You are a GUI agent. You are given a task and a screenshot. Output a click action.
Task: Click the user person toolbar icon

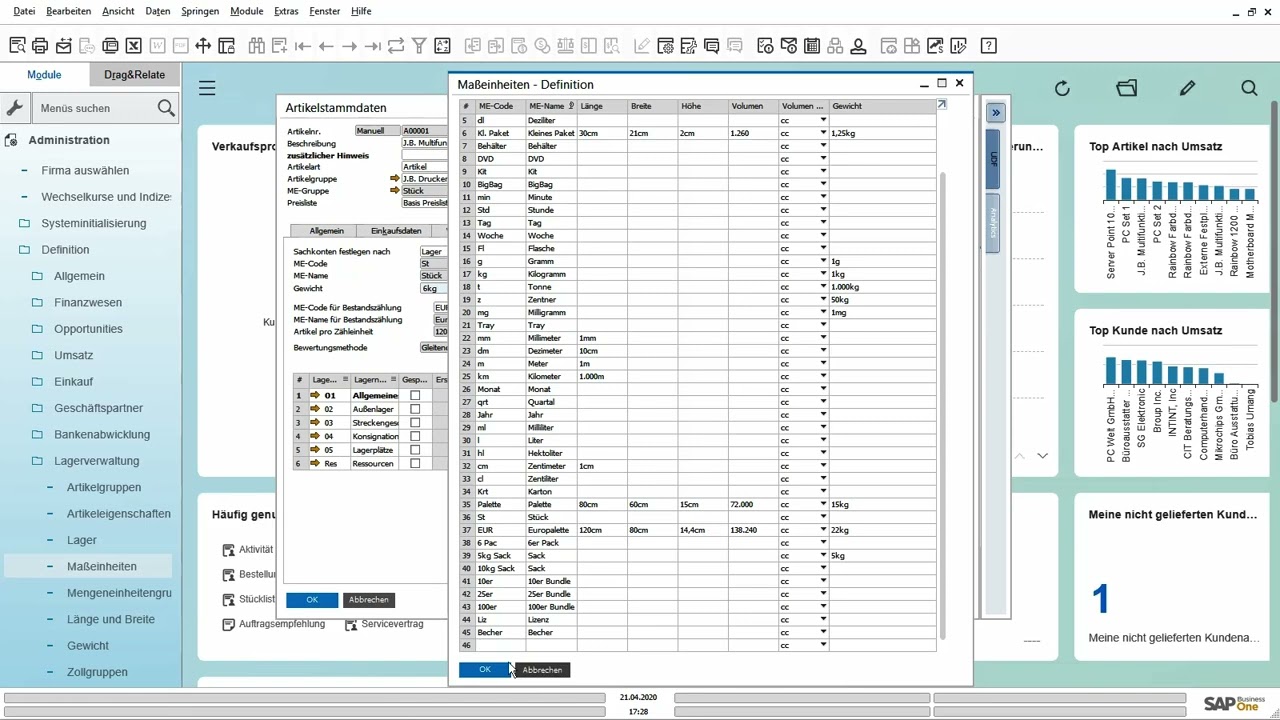point(858,46)
